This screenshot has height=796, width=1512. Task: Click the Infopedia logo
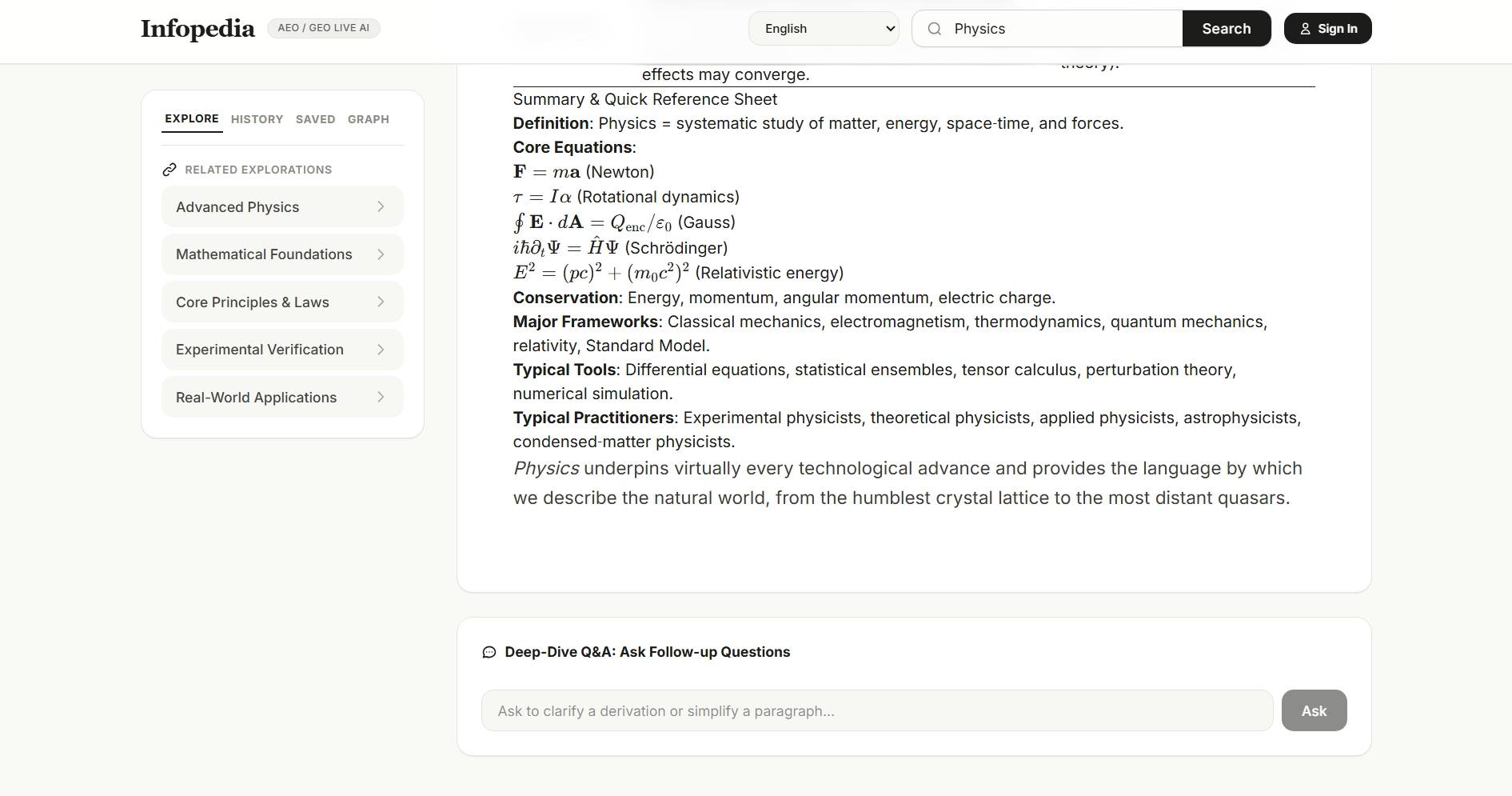197,29
